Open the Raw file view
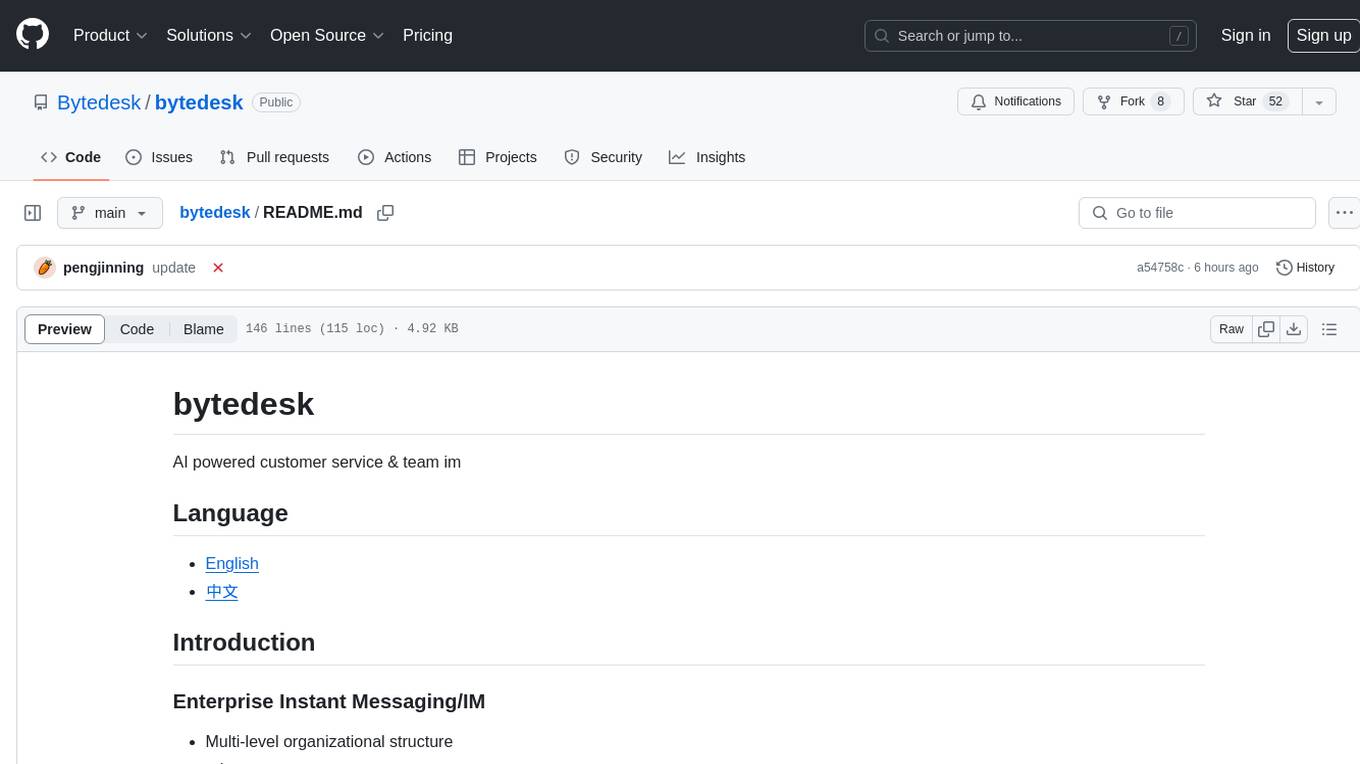Screen dimensions: 1360x764 1231,329
